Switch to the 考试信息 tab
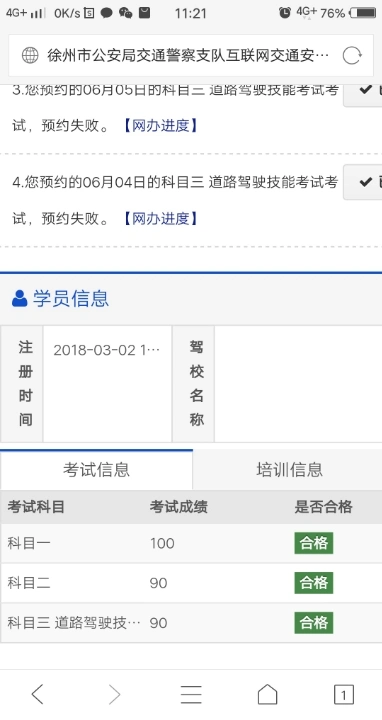Image resolution: width=382 pixels, height=720 pixels. point(96,469)
